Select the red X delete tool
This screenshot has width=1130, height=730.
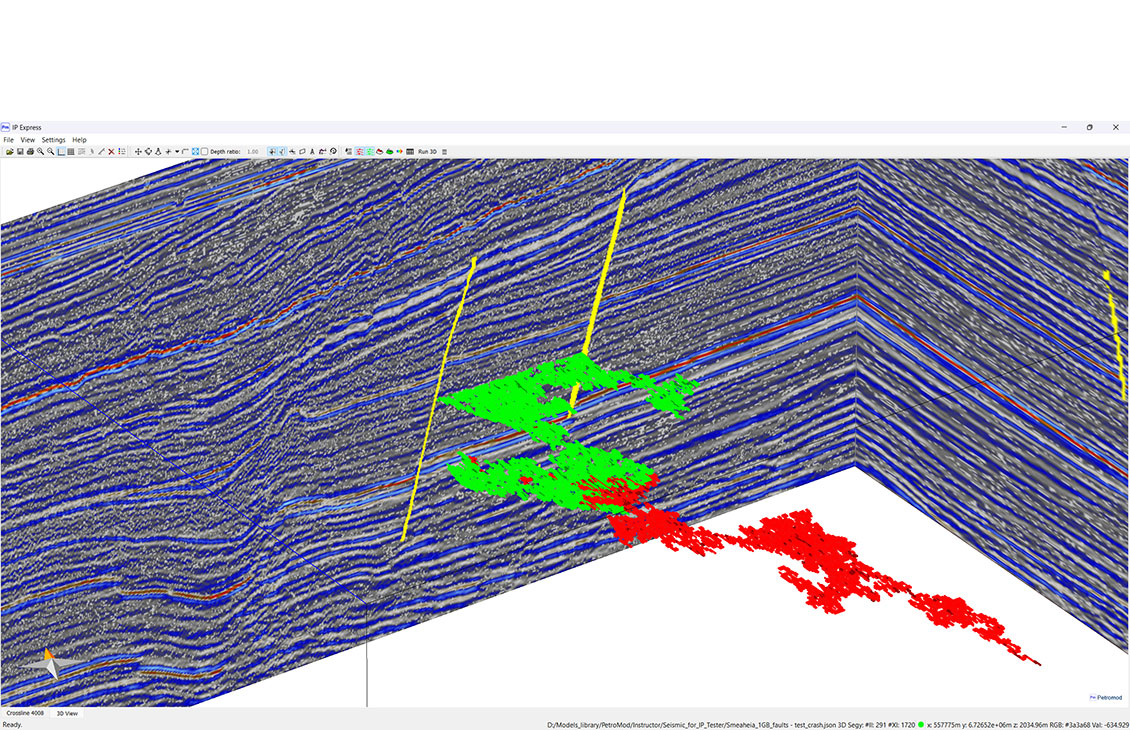[x=111, y=151]
